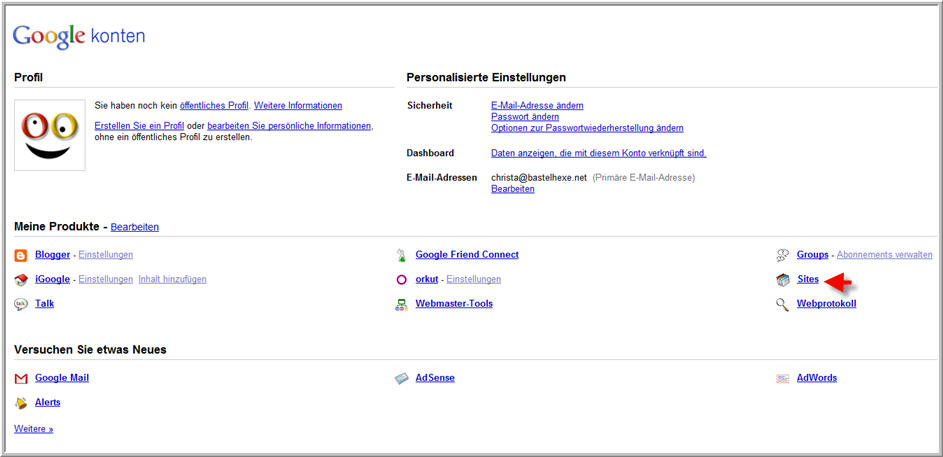Click the Sites product icon

782,280
